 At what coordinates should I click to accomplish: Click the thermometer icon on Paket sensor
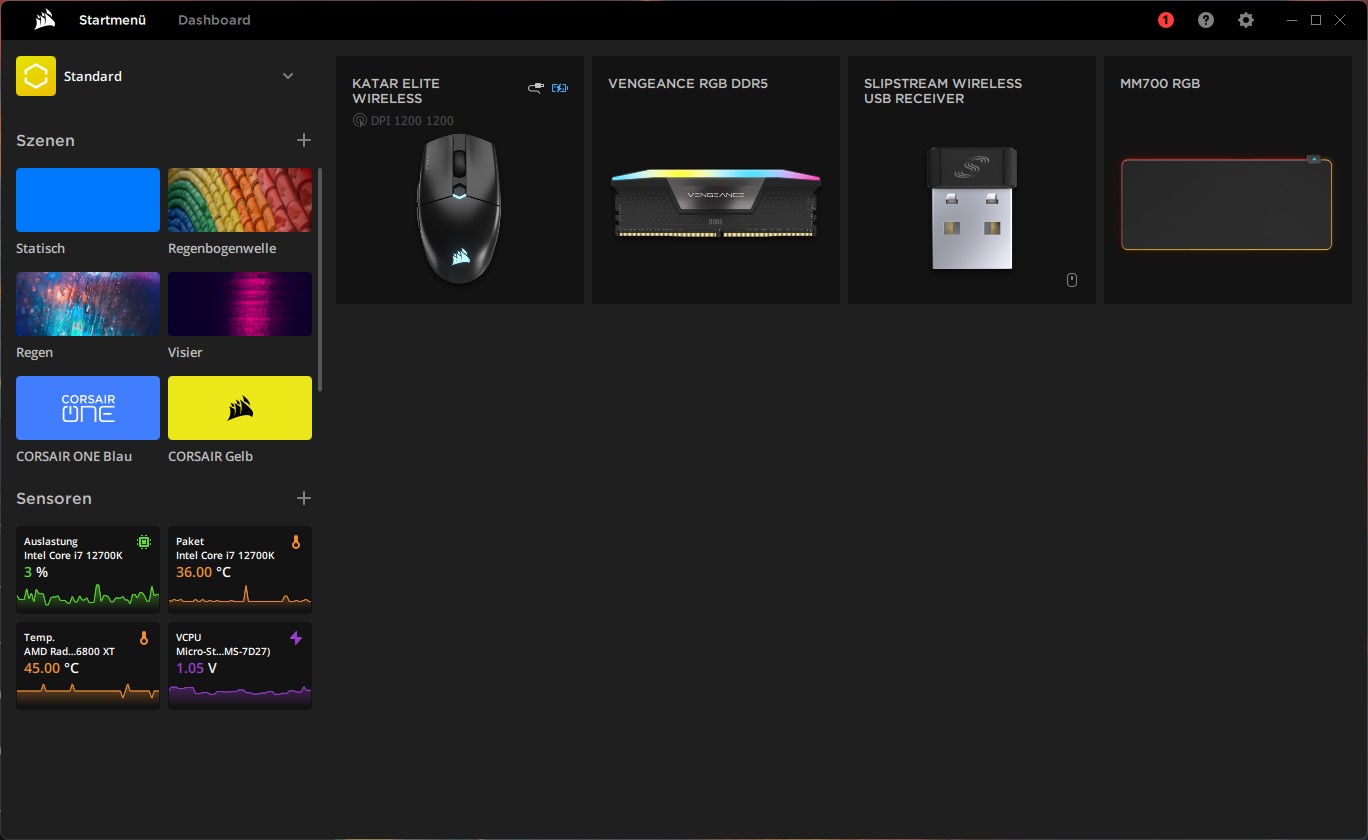tap(296, 541)
